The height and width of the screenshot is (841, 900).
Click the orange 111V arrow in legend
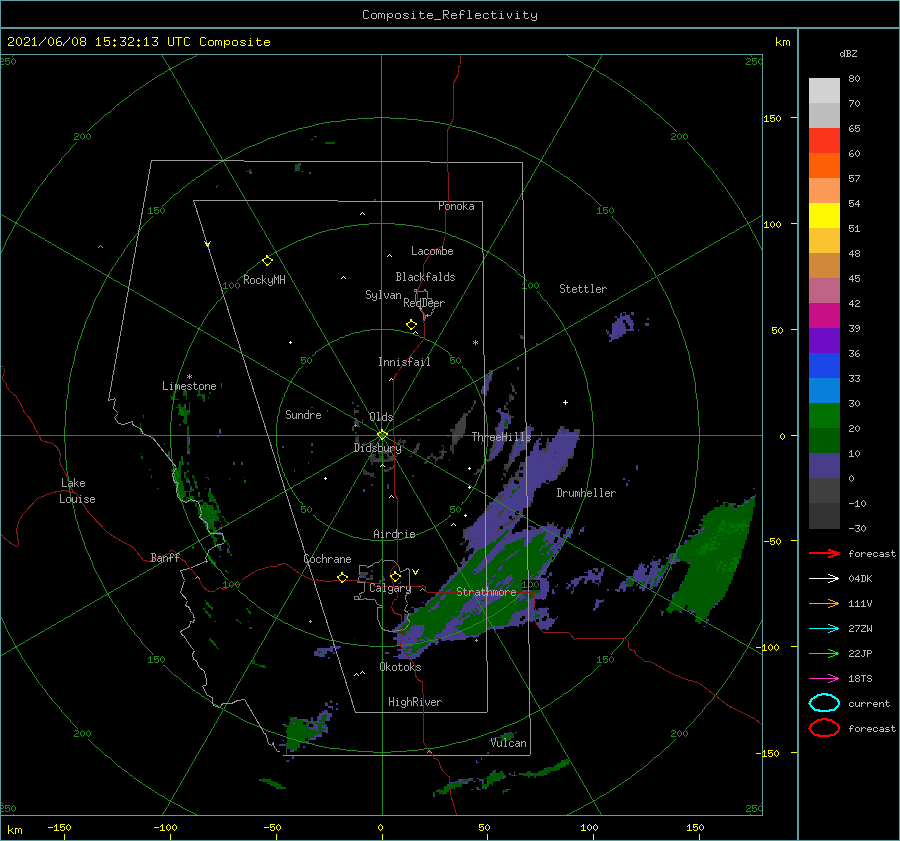[x=824, y=603]
